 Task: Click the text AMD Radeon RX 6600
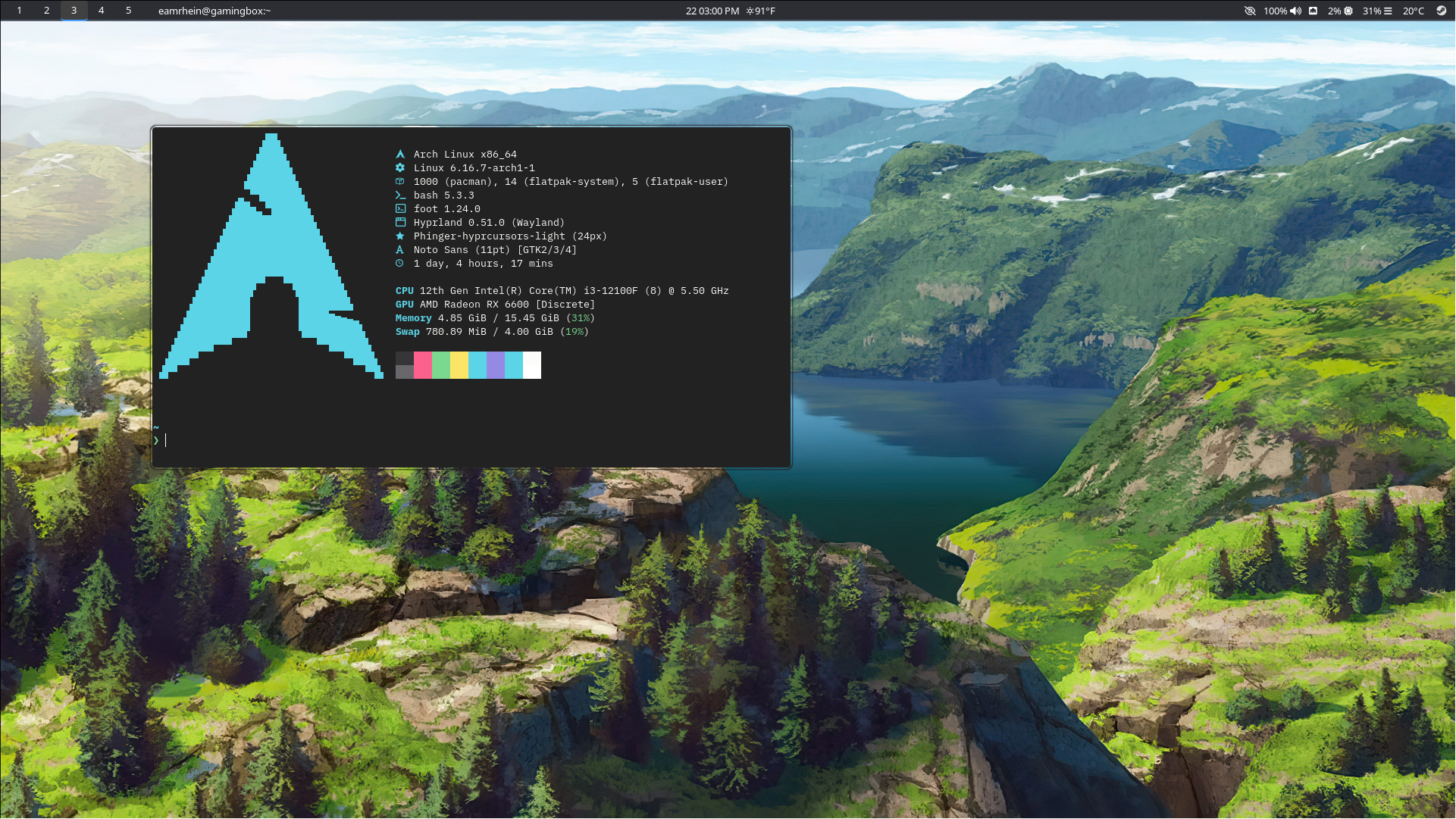click(474, 305)
